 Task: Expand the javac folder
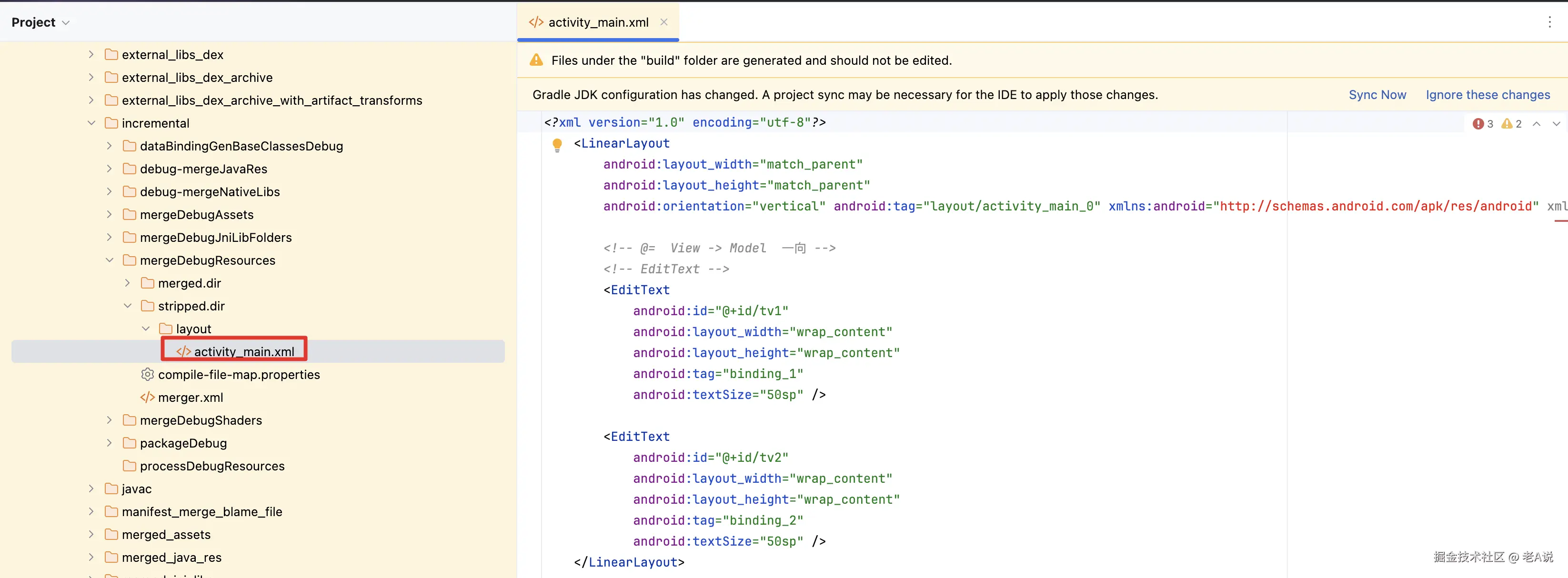pyautogui.click(x=91, y=488)
